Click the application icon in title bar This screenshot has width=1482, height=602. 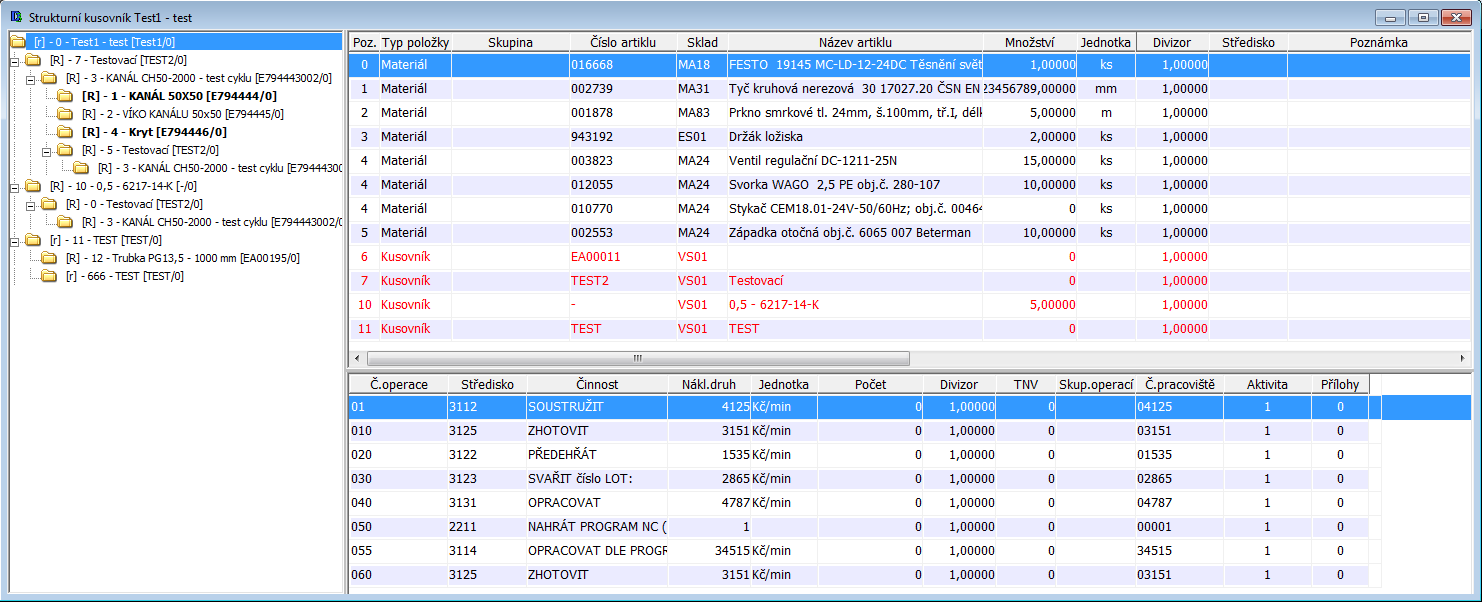click(x=15, y=17)
